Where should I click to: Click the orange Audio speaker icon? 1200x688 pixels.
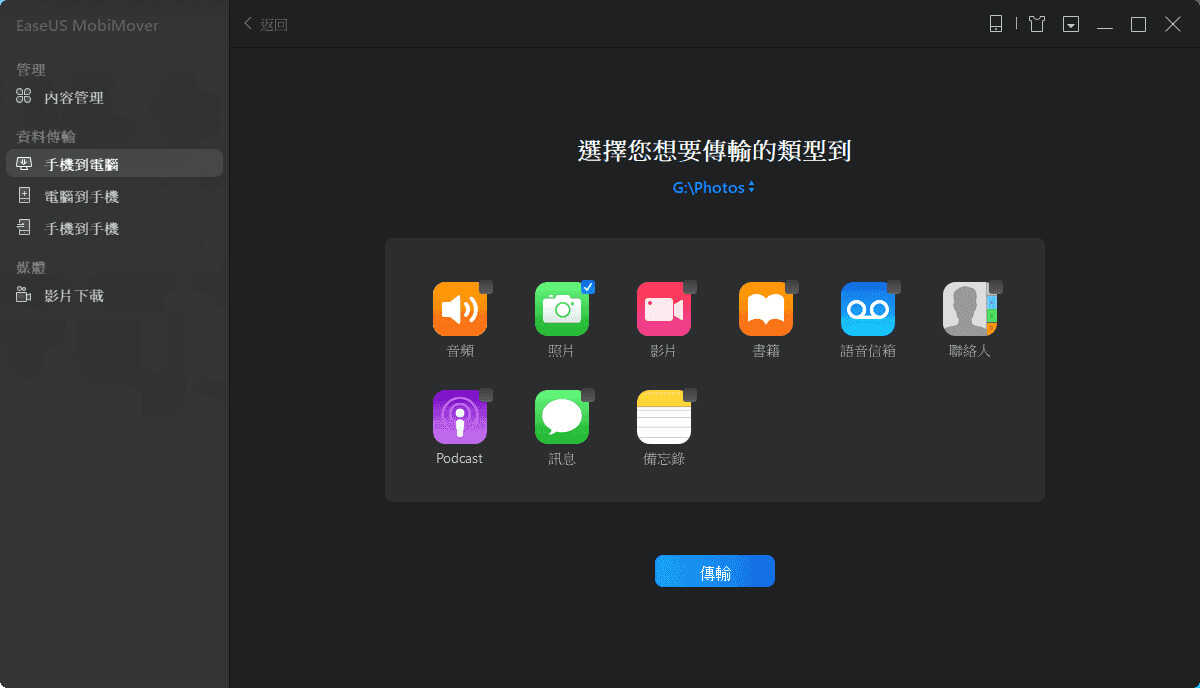[459, 309]
